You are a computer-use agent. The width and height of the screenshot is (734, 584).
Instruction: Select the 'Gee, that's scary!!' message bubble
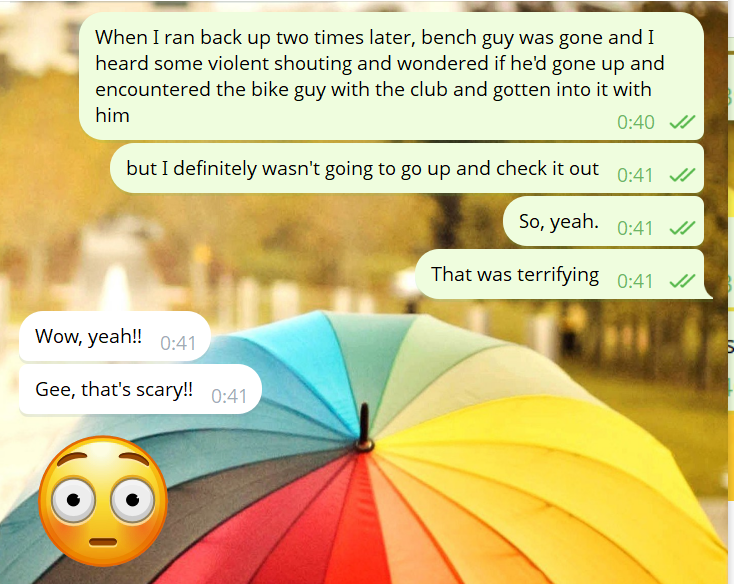[x=140, y=389]
